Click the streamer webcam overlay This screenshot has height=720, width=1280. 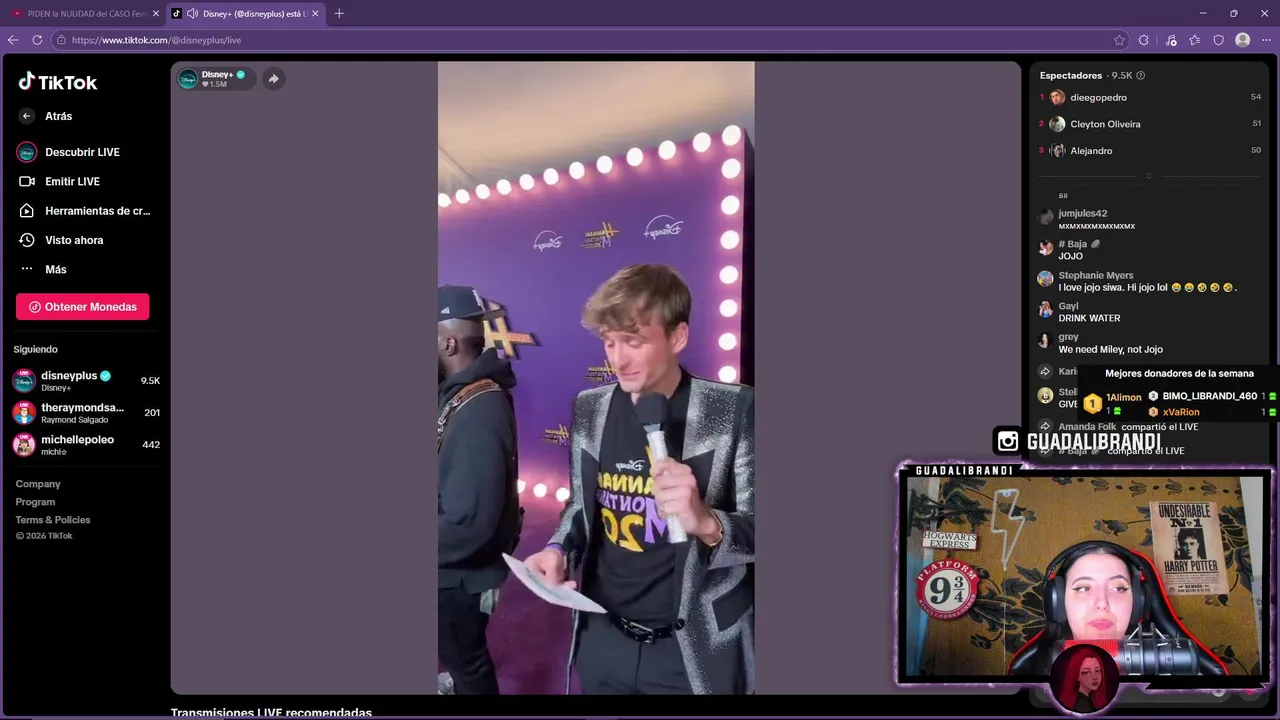tap(1085, 577)
